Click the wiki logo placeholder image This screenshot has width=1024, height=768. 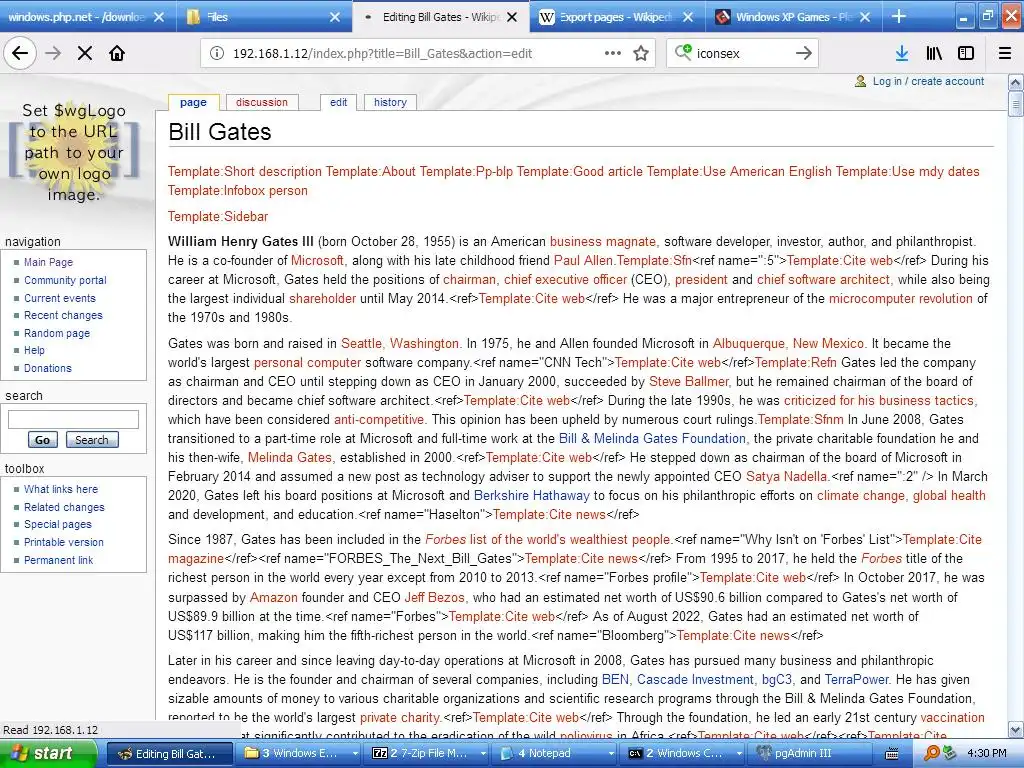coord(74,152)
